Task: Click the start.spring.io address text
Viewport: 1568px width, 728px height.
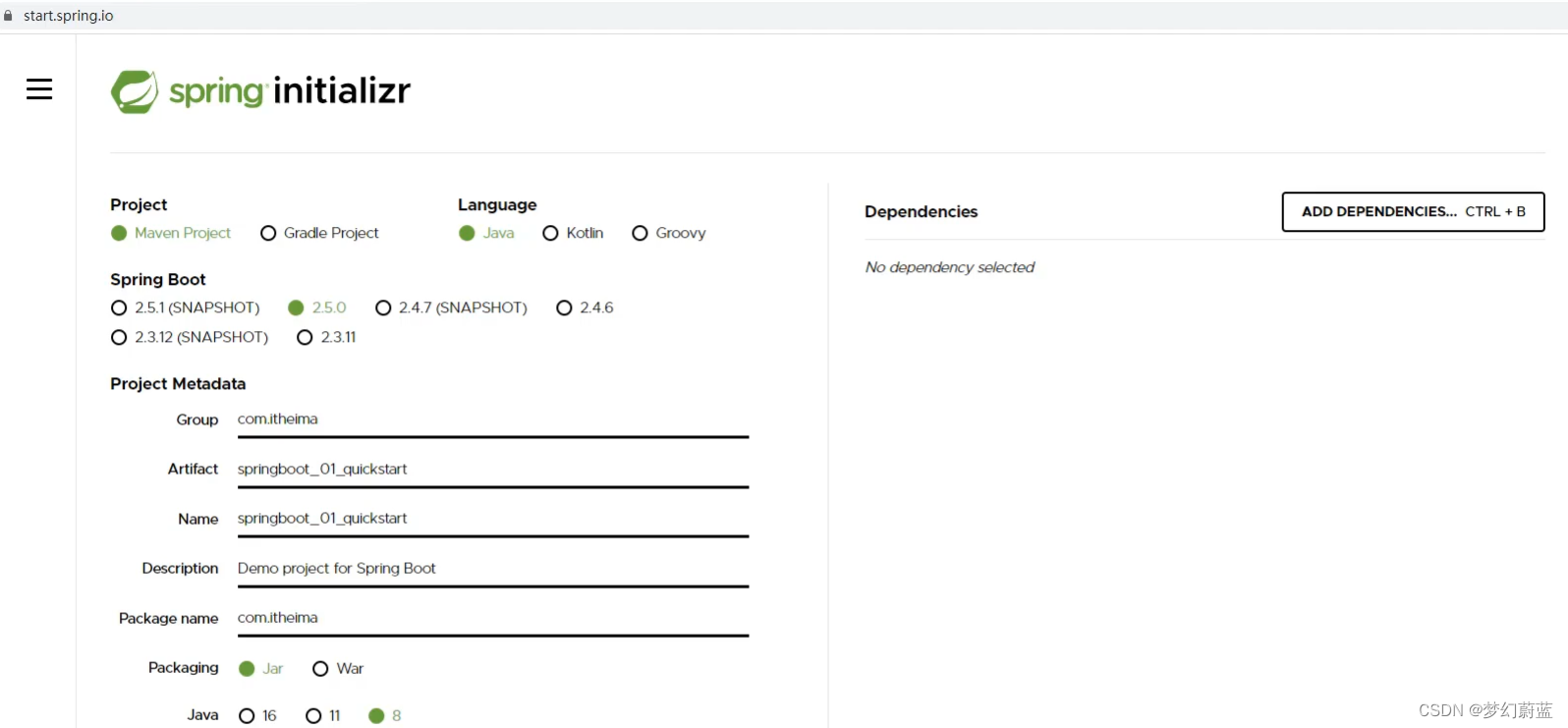Action: point(69,16)
